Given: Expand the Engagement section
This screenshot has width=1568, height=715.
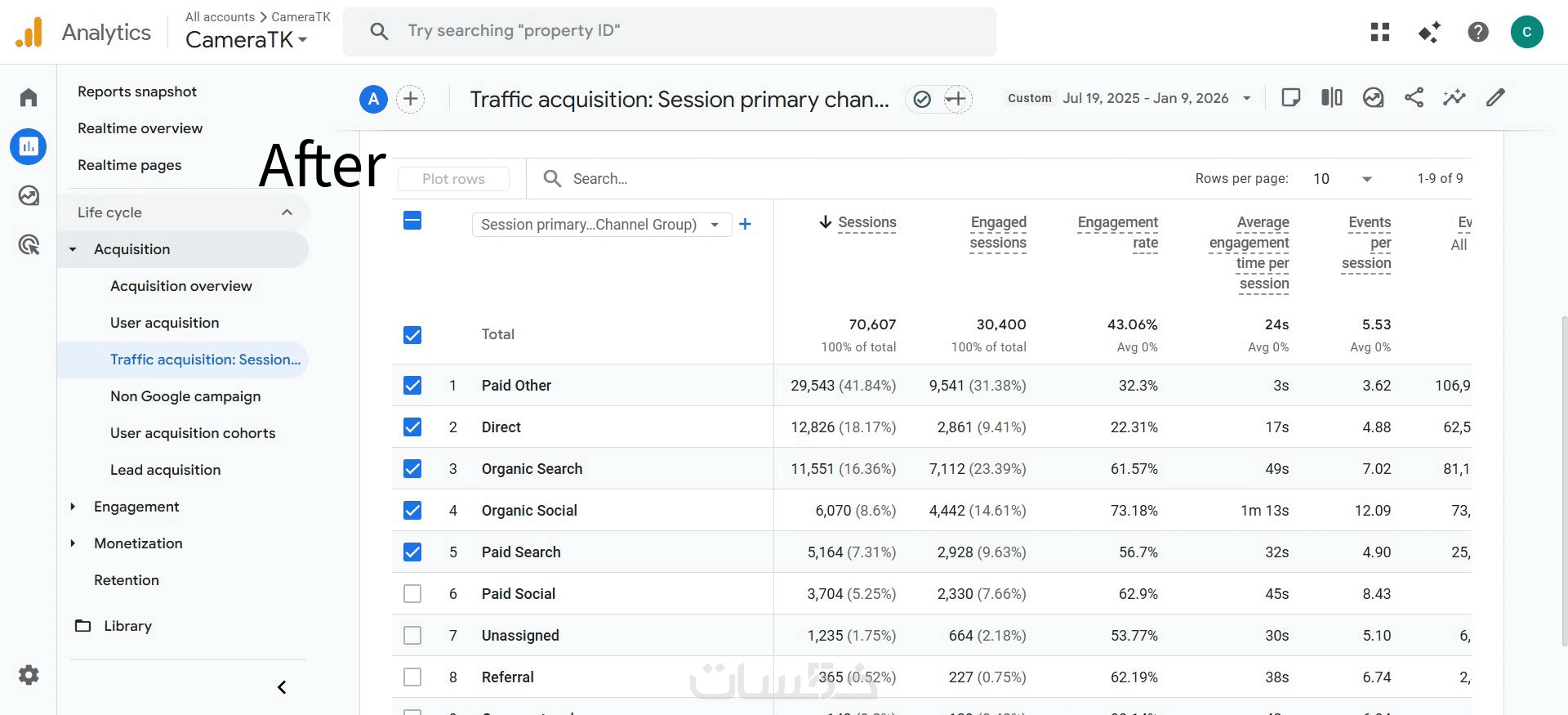Looking at the screenshot, I should point(136,507).
